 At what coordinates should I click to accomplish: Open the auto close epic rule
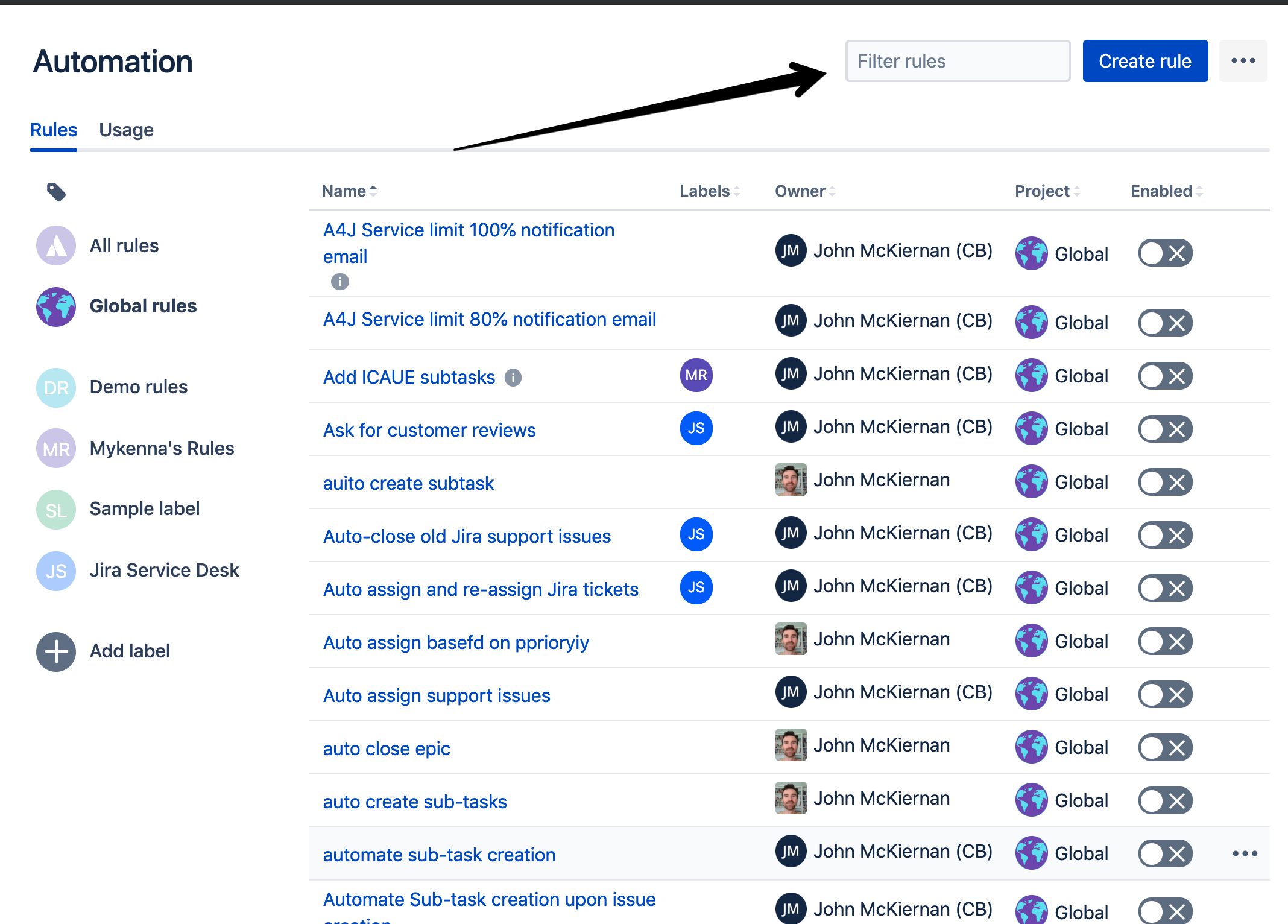[387, 748]
